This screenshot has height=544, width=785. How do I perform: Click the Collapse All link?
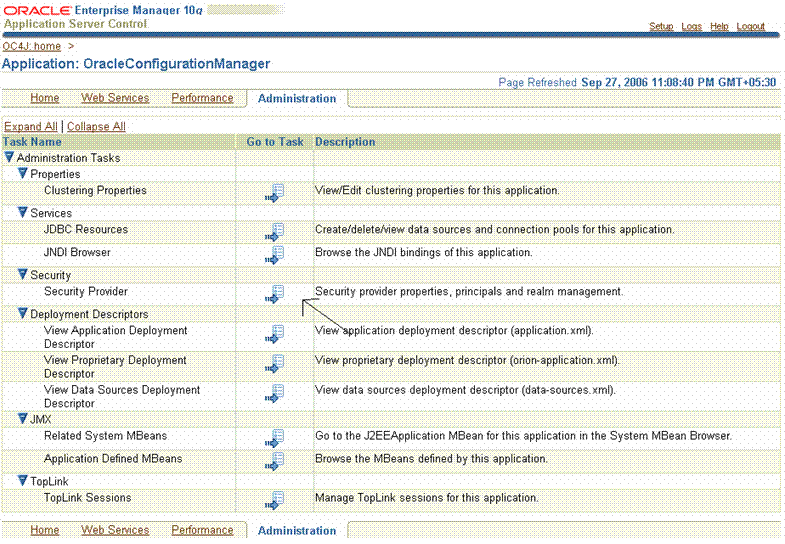[x=96, y=127]
